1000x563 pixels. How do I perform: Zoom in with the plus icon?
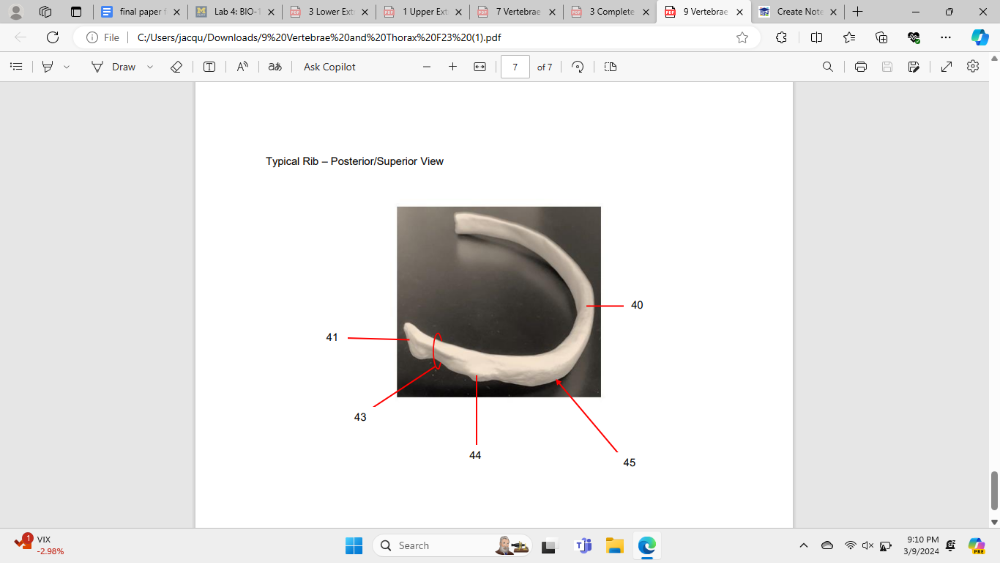(x=453, y=67)
